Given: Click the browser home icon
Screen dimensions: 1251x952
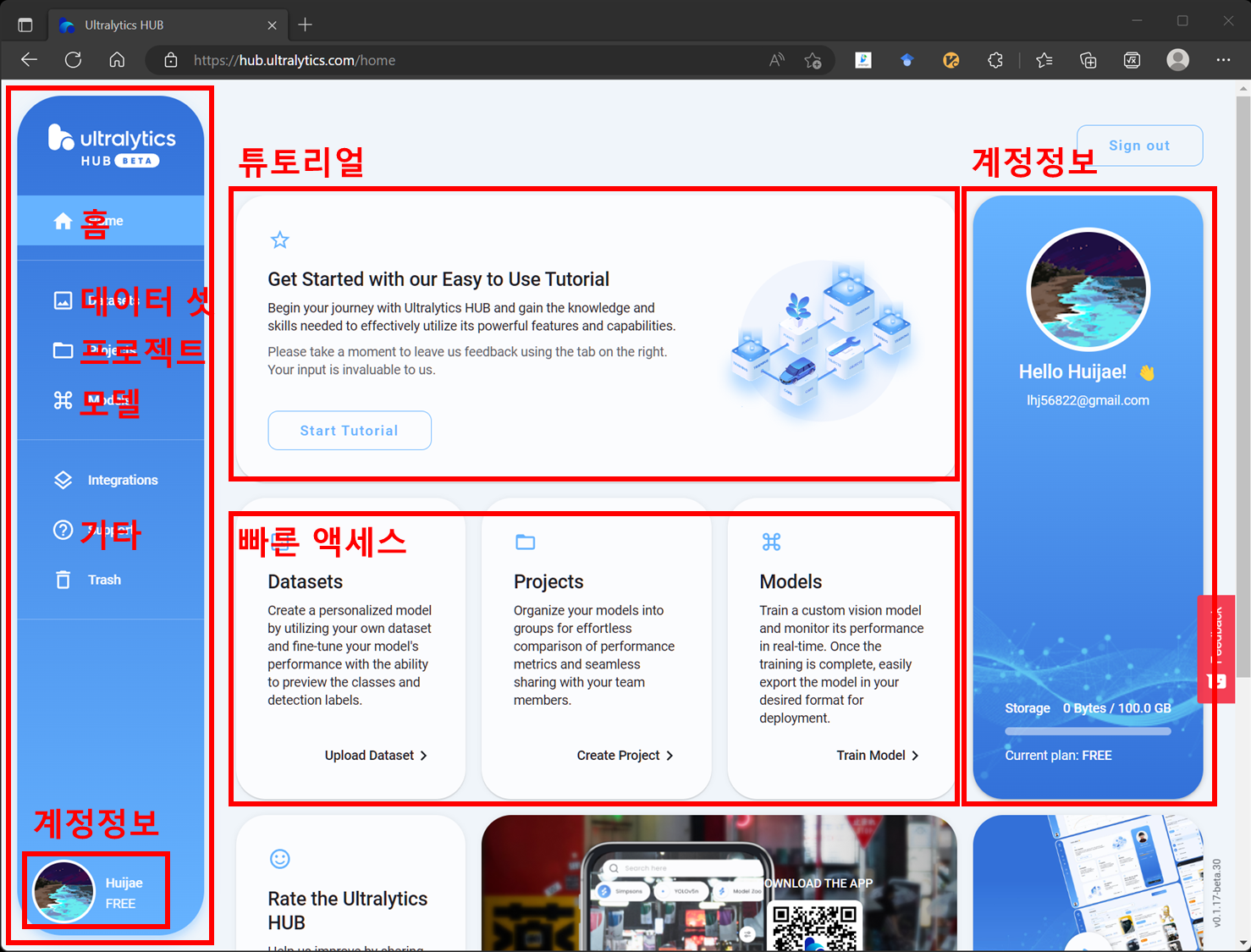Looking at the screenshot, I should pyautogui.click(x=118, y=60).
